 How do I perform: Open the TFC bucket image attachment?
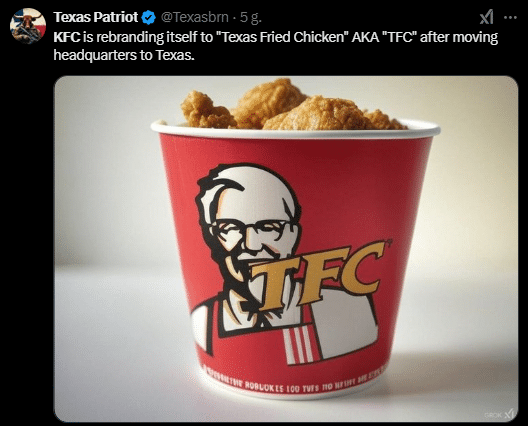[286, 249]
